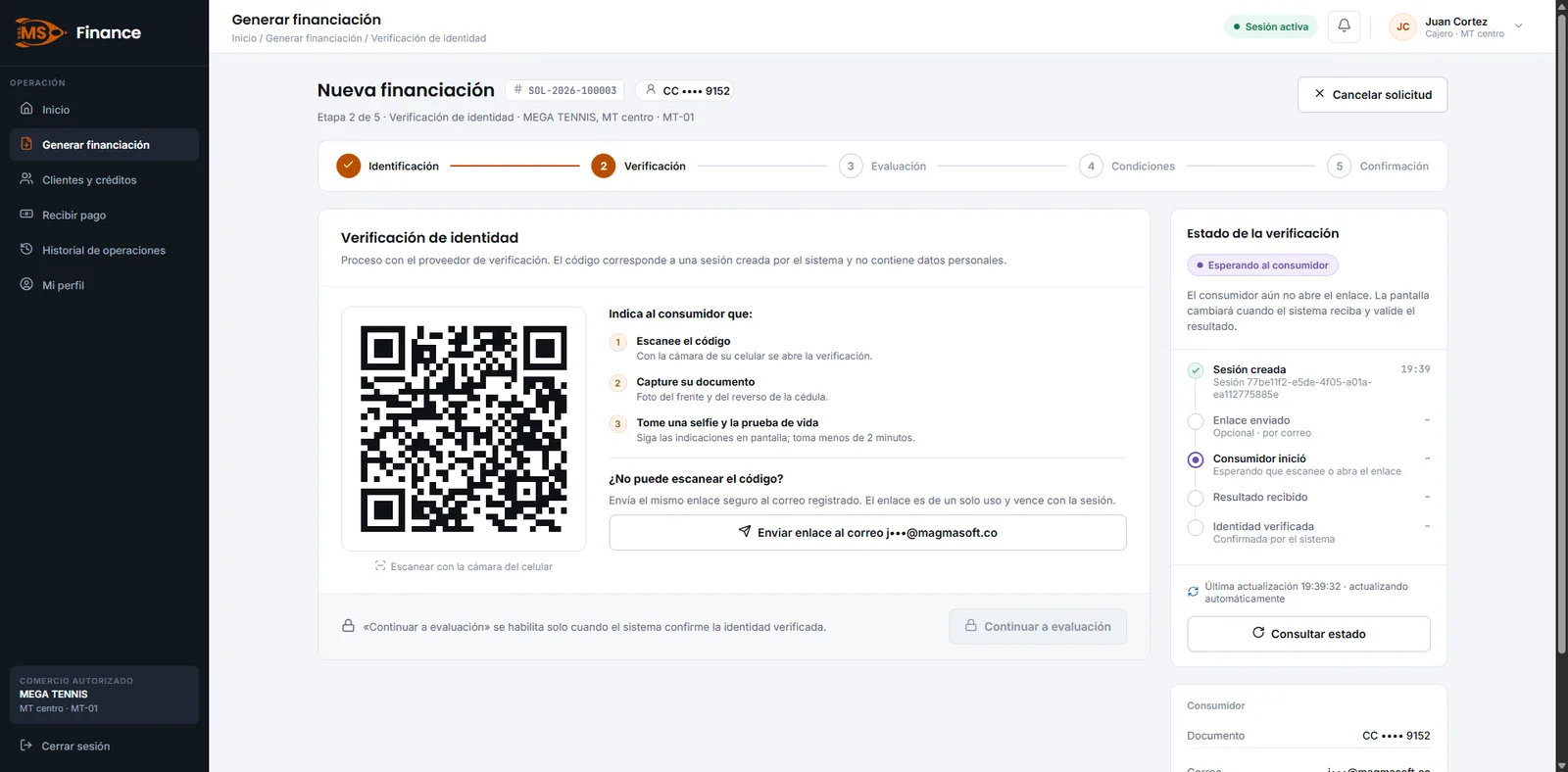Screen dimensions: 1568x772
Task: Open Historial de operaciones
Action: (x=104, y=250)
